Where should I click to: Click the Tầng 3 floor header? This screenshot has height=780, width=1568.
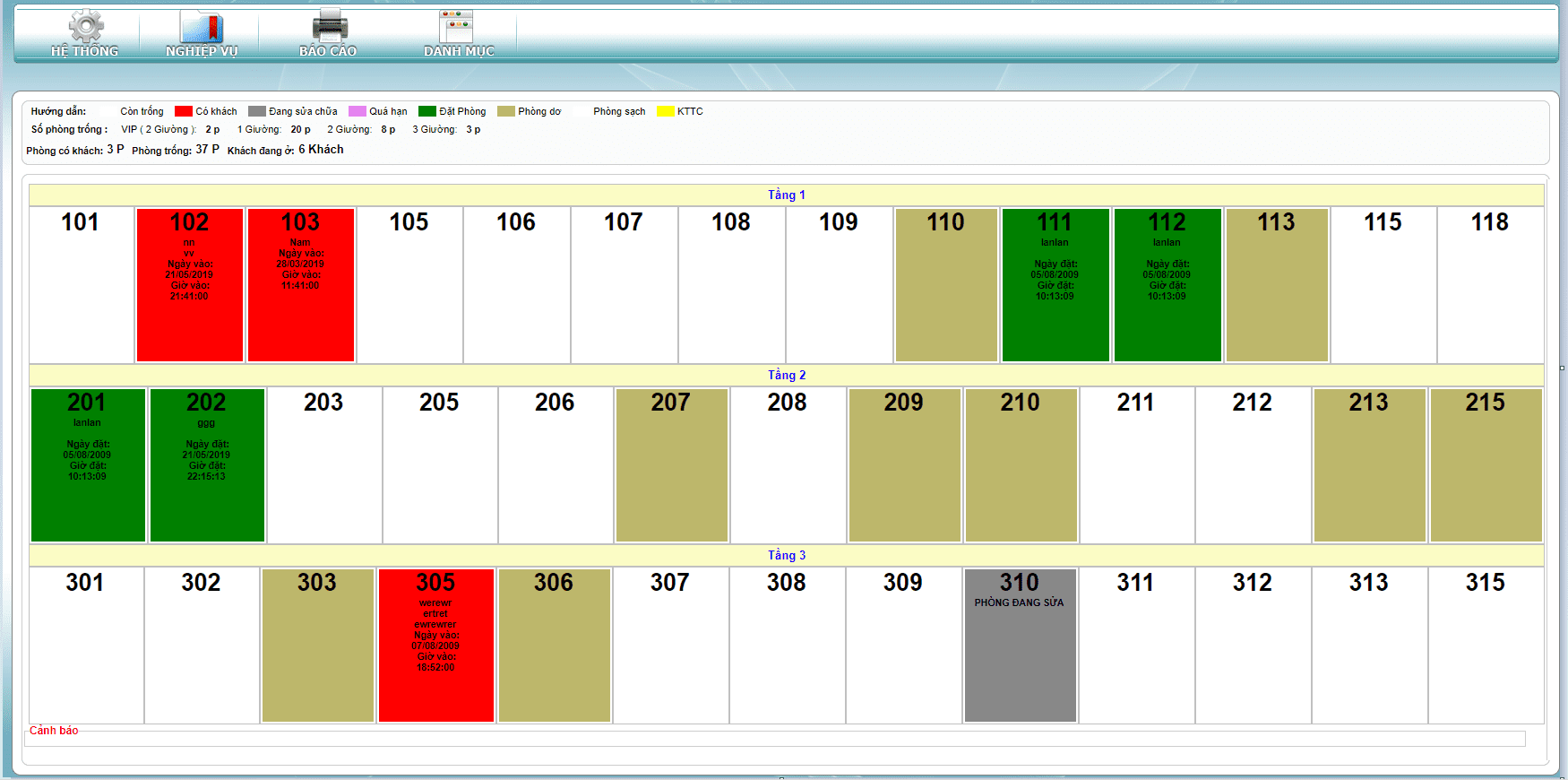[786, 555]
